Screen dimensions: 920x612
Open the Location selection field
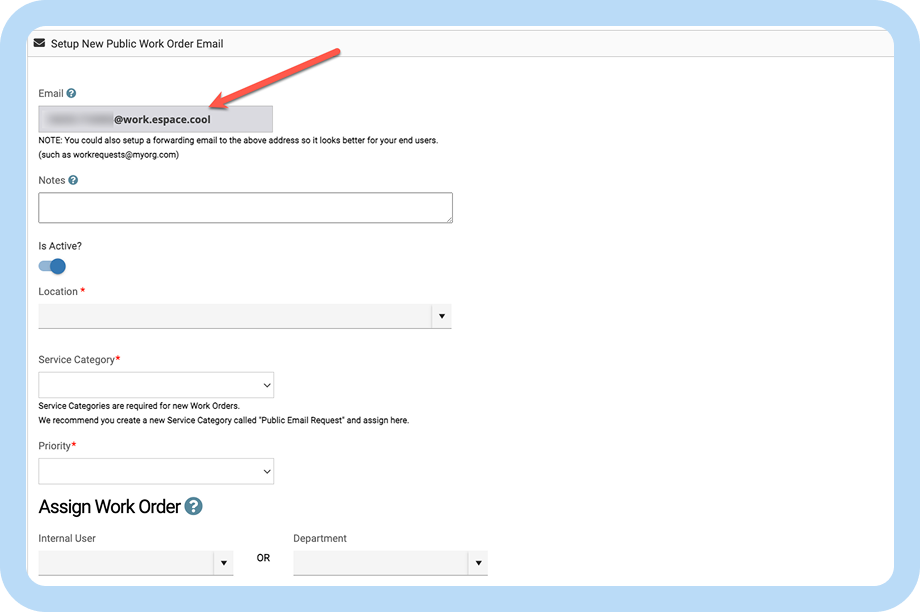point(234,316)
